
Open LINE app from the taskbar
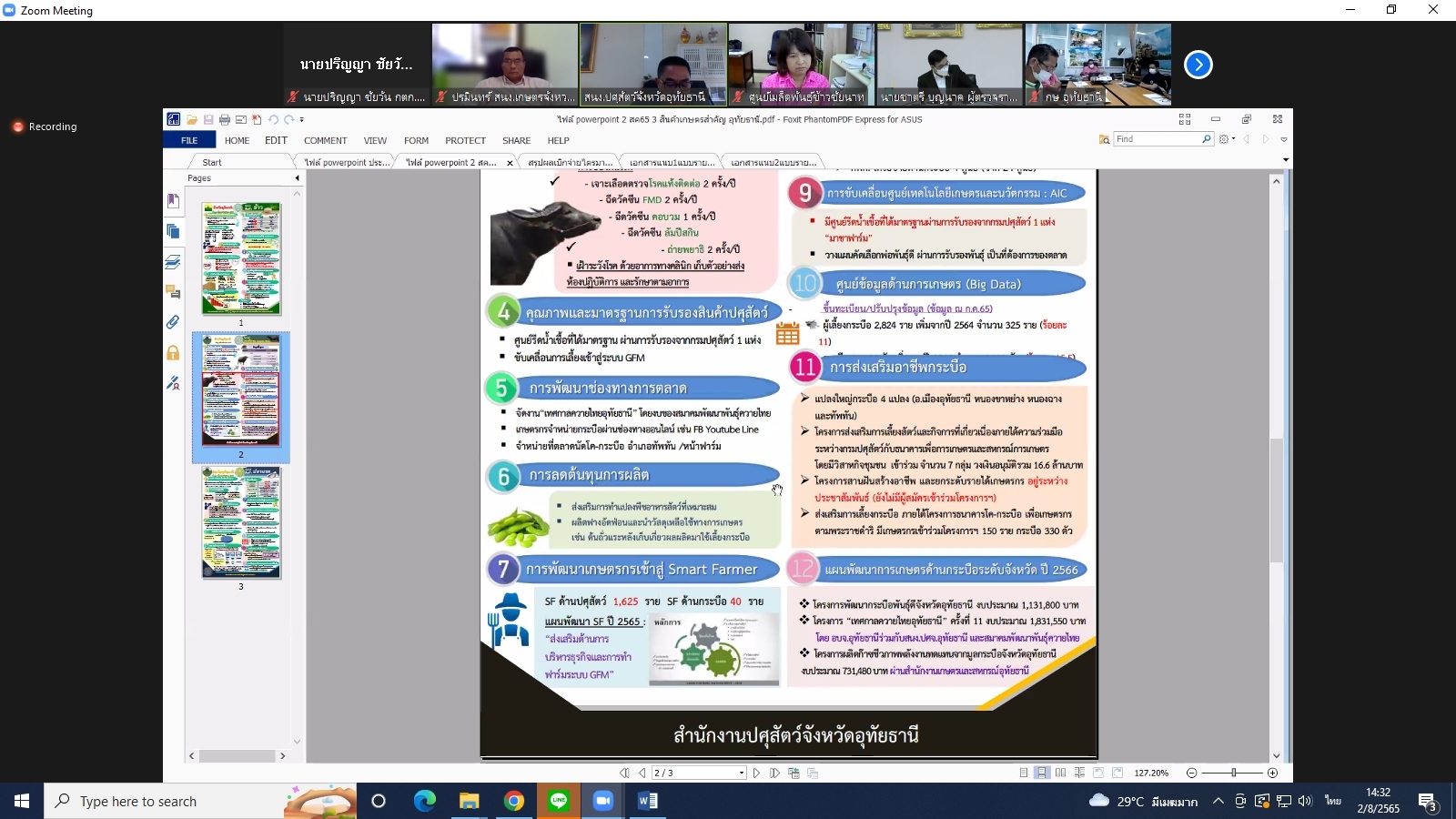pyautogui.click(x=559, y=801)
